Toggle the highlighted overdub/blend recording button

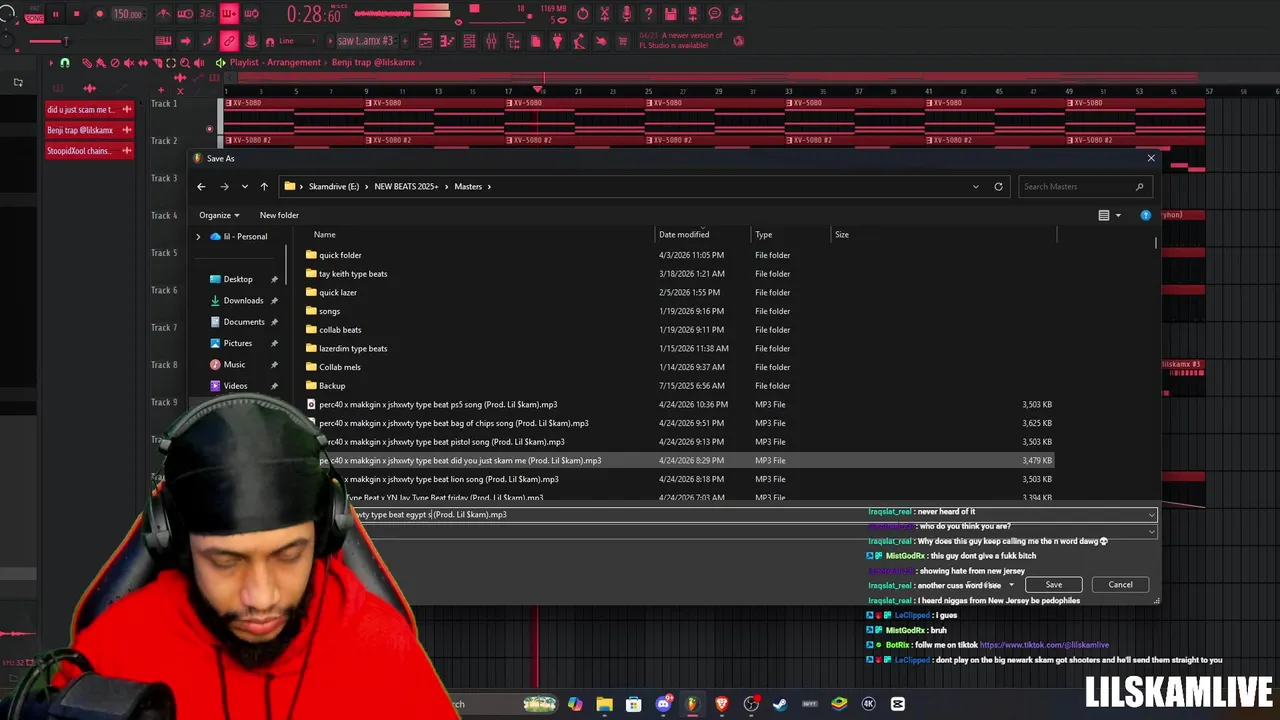(x=229, y=14)
